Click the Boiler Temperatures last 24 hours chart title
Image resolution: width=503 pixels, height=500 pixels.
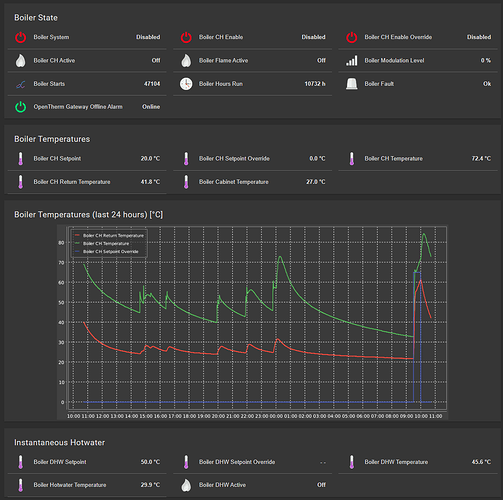89,215
